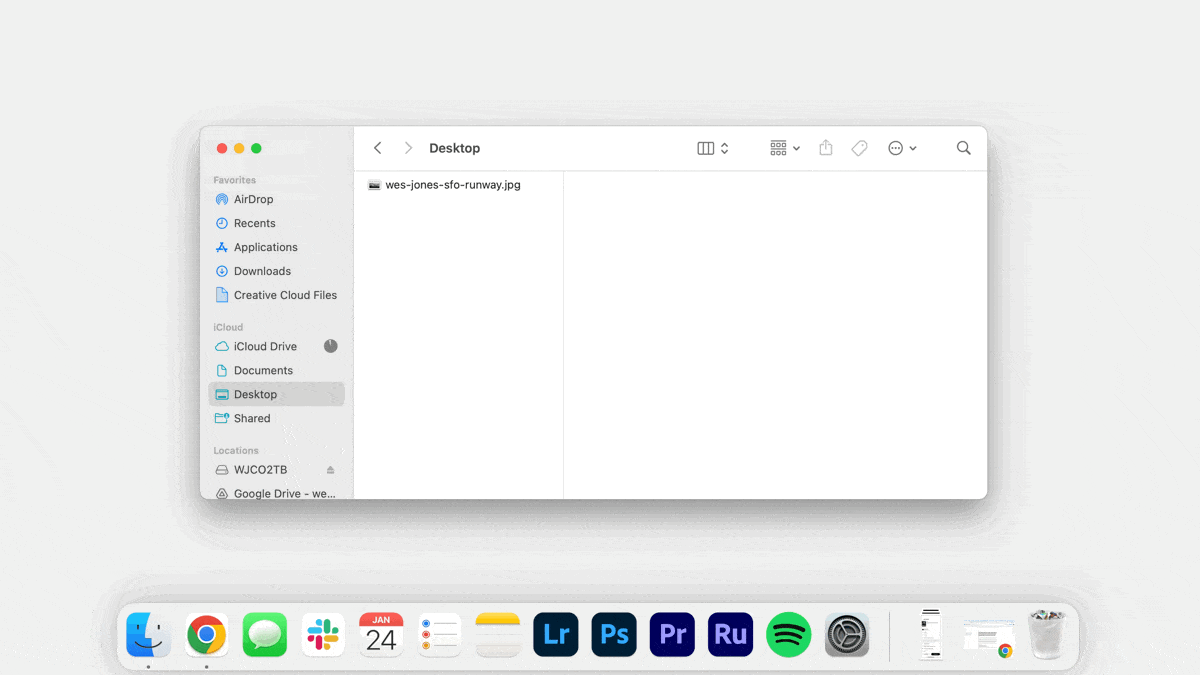Expand the More actions dropdown chevron
1200x675 pixels.
click(913, 149)
